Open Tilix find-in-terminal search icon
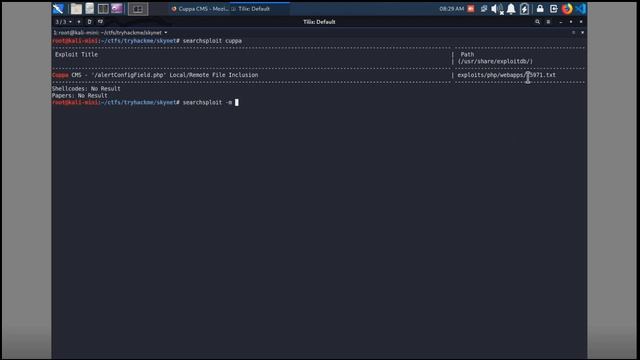 [x=538, y=22]
